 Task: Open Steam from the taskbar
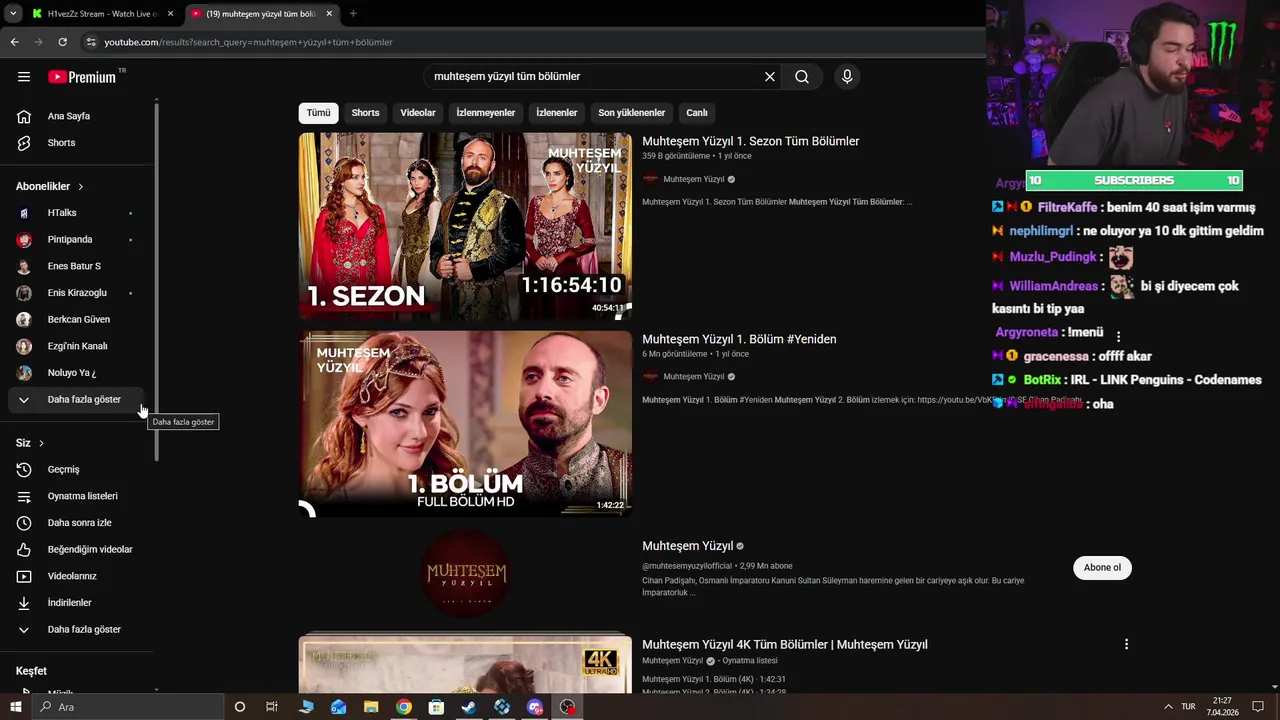tap(469, 707)
